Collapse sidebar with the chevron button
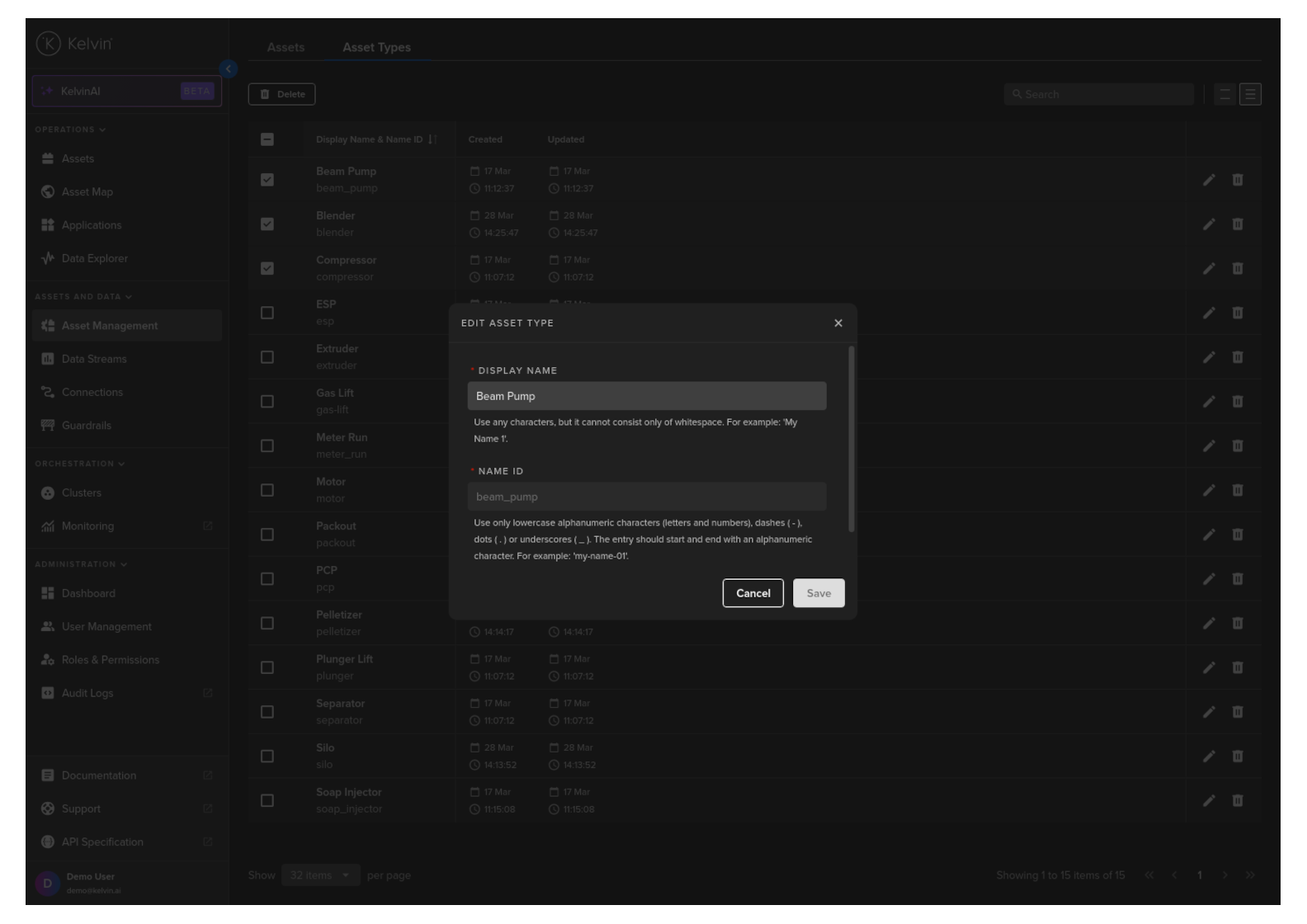This screenshot has height=924, width=1307. pos(229,69)
